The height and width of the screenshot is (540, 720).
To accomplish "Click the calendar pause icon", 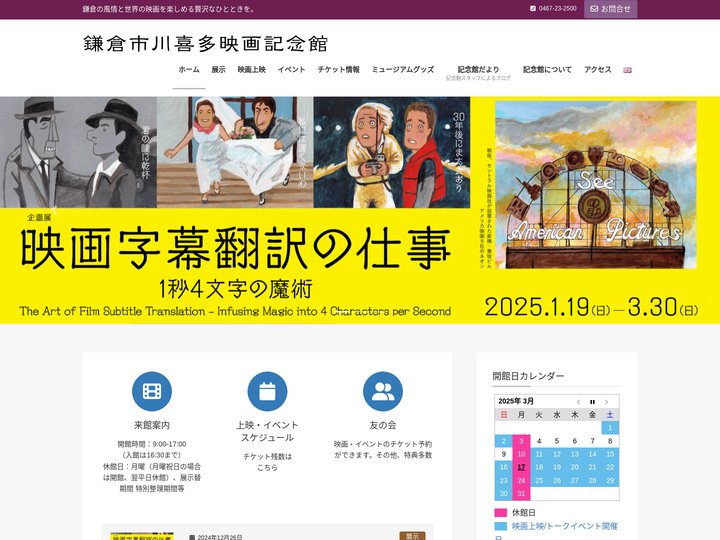I will [x=592, y=402].
